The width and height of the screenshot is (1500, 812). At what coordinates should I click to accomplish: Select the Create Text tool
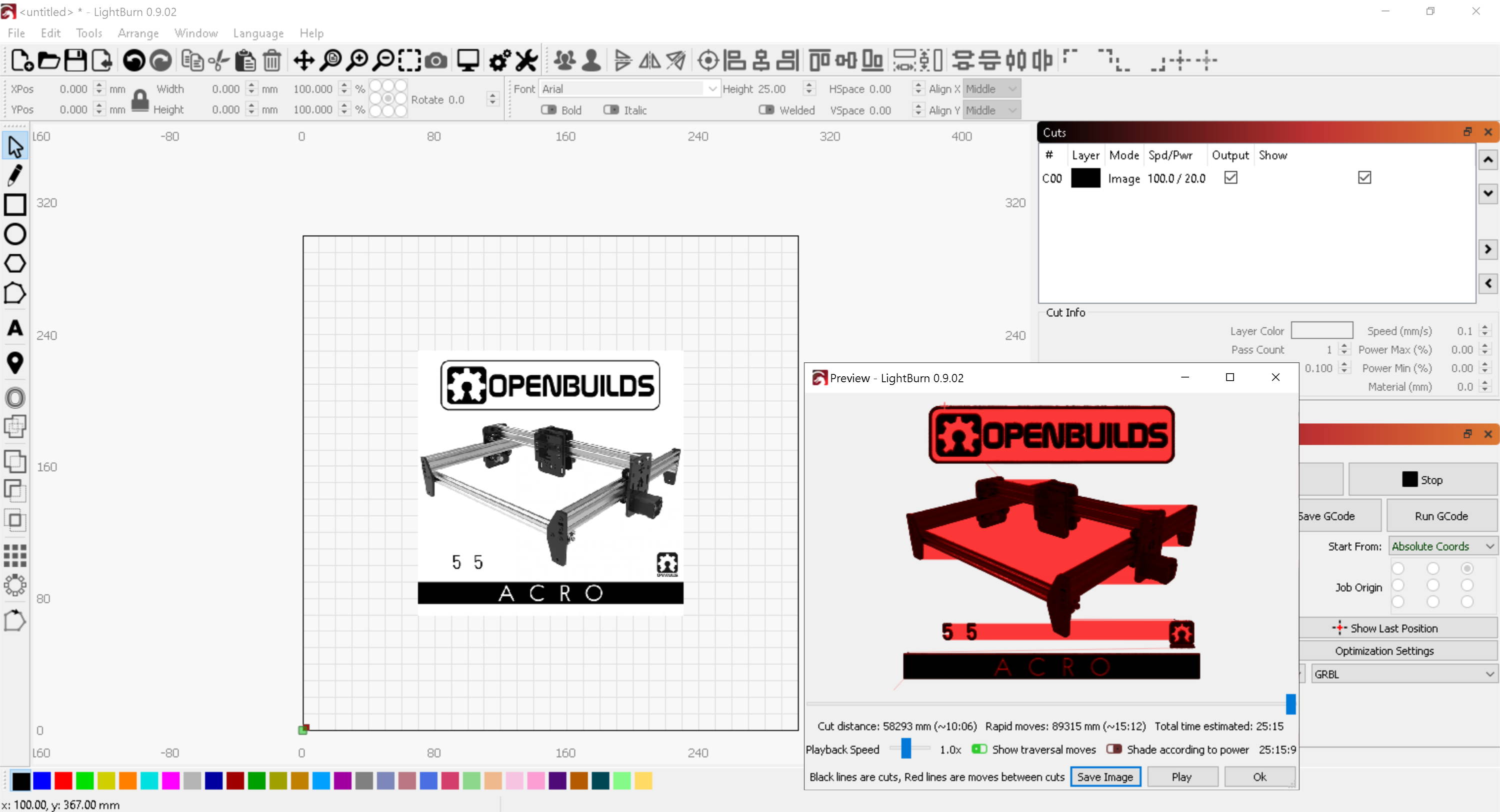(x=15, y=328)
